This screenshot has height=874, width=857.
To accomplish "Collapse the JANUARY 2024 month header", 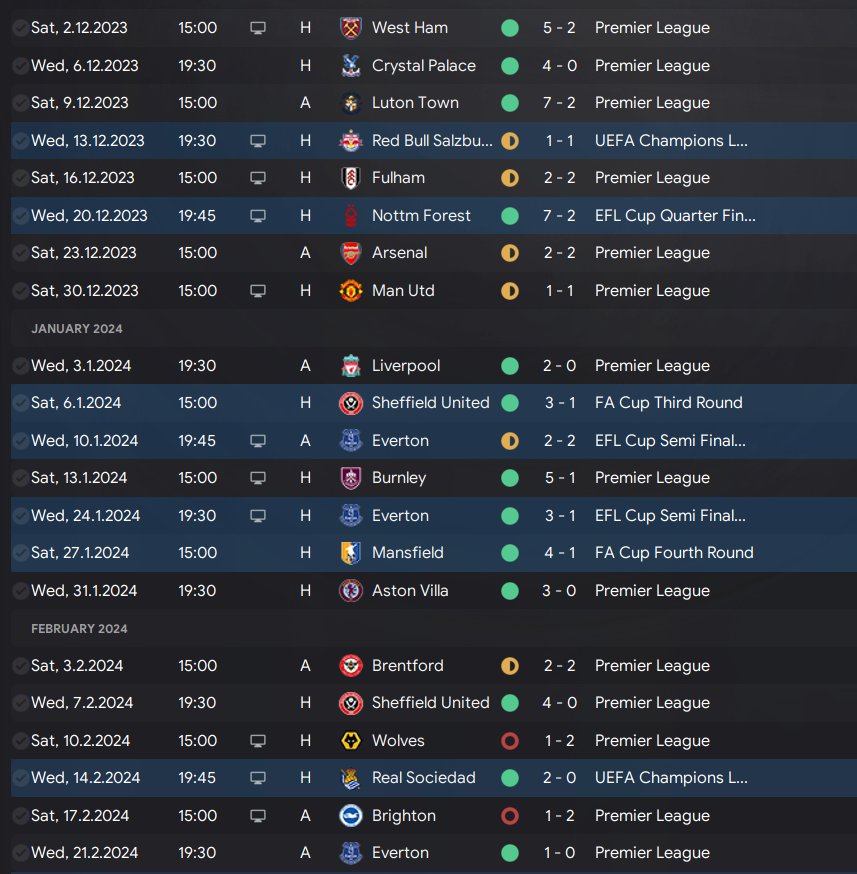I will coord(76,329).
